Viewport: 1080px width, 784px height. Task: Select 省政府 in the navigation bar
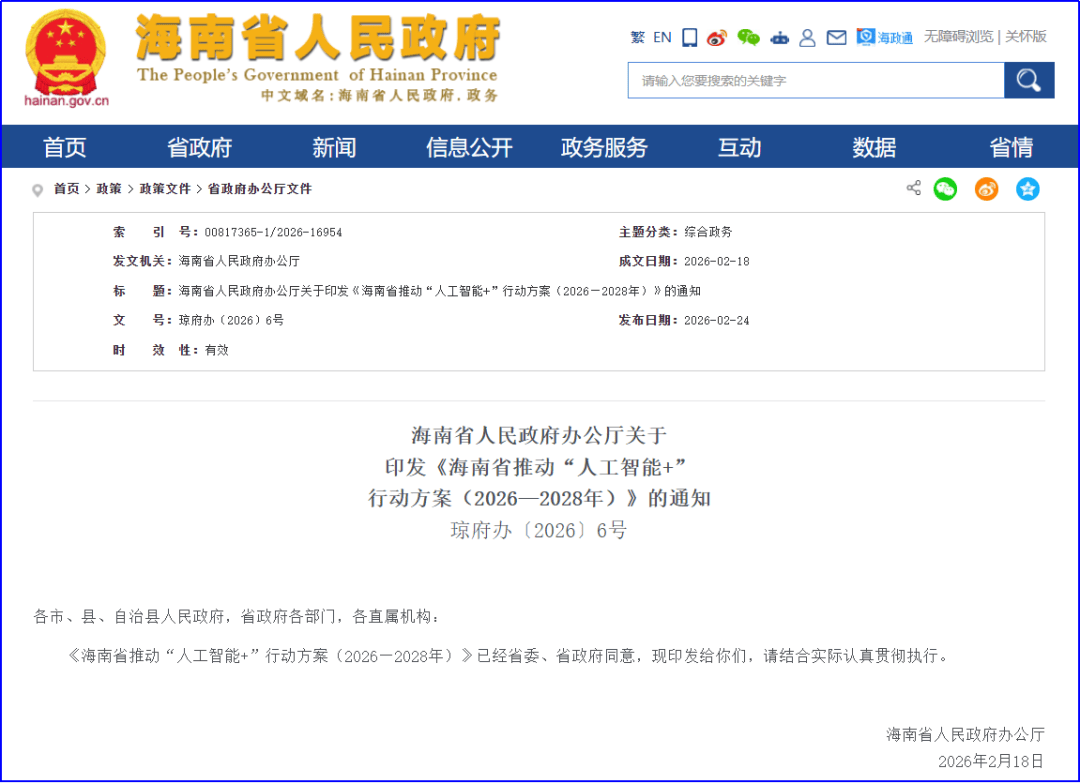(x=199, y=148)
